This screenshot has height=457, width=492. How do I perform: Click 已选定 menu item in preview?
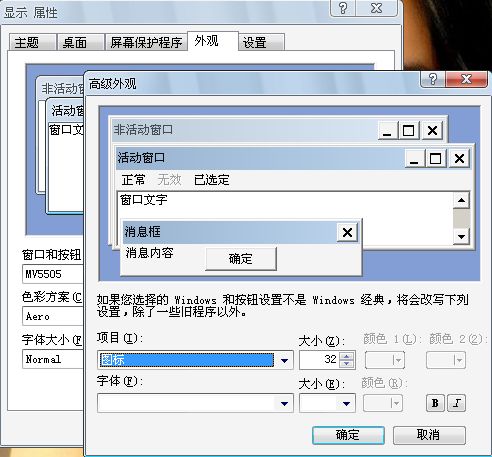212,180
